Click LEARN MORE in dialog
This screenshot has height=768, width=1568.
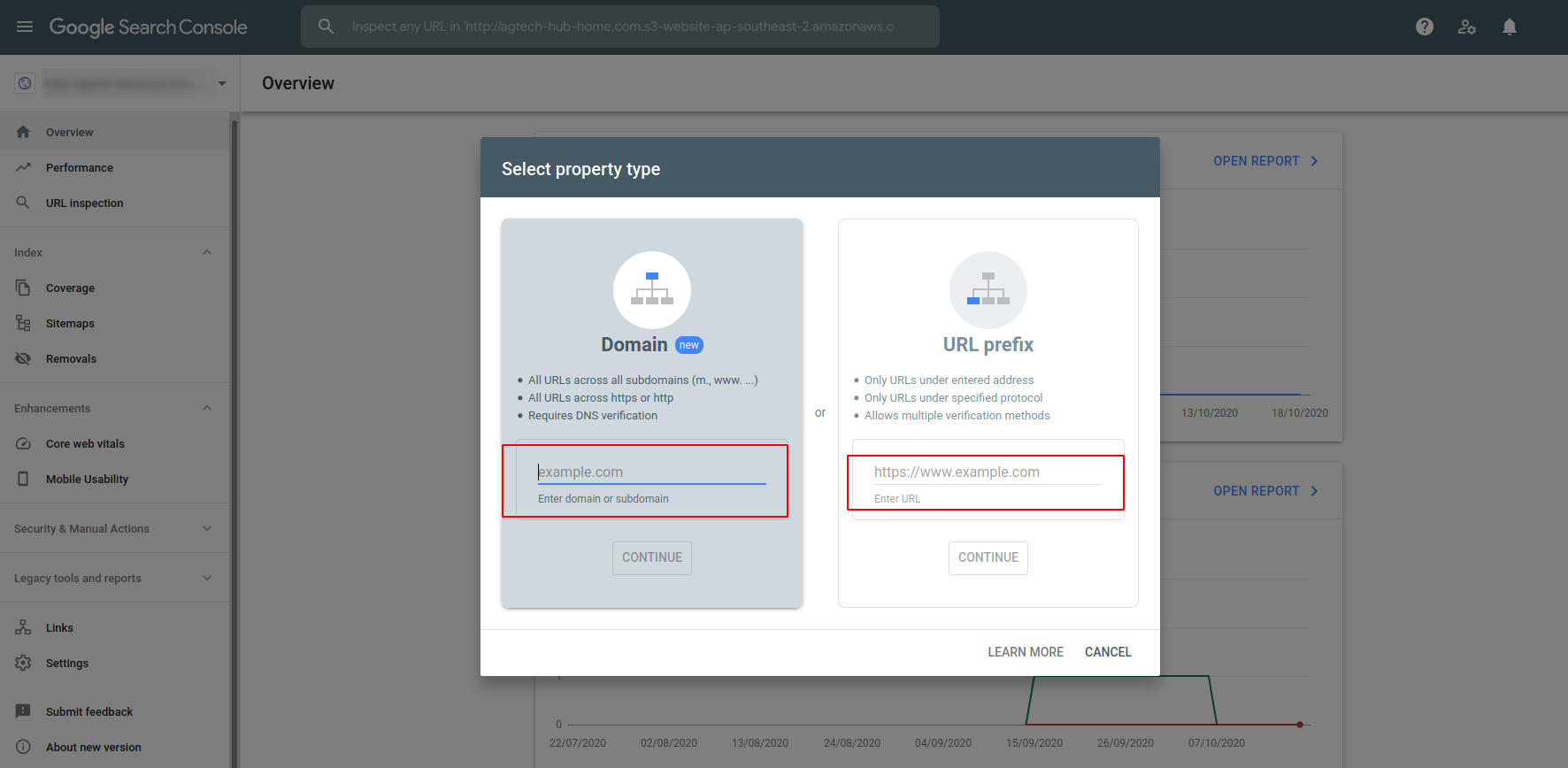(x=1026, y=652)
